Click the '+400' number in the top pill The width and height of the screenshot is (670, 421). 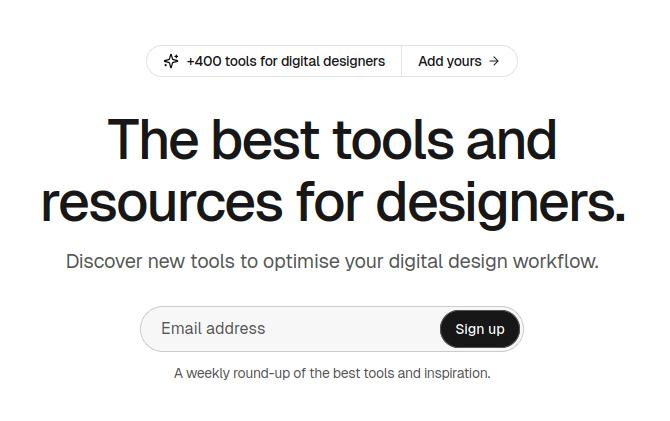tap(204, 61)
